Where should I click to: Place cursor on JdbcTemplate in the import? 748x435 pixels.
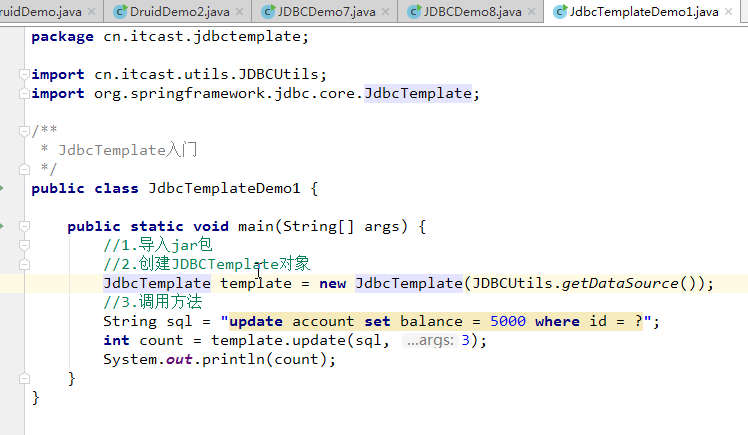coord(418,93)
